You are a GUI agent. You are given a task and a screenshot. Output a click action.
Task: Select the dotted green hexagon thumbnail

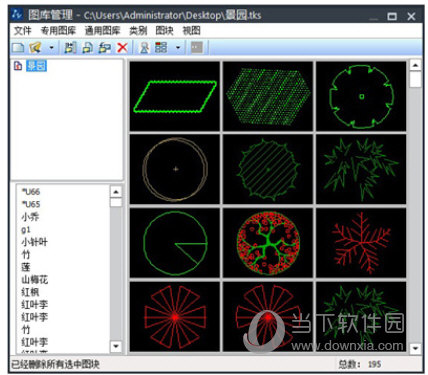[268, 96]
